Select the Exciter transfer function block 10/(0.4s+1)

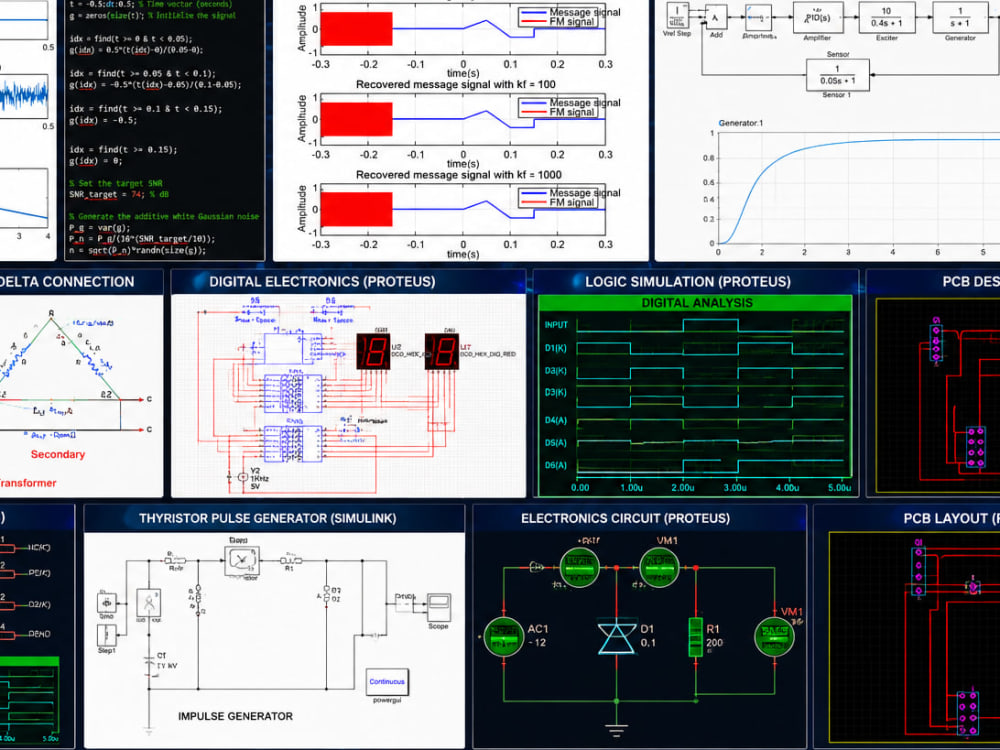click(x=886, y=17)
